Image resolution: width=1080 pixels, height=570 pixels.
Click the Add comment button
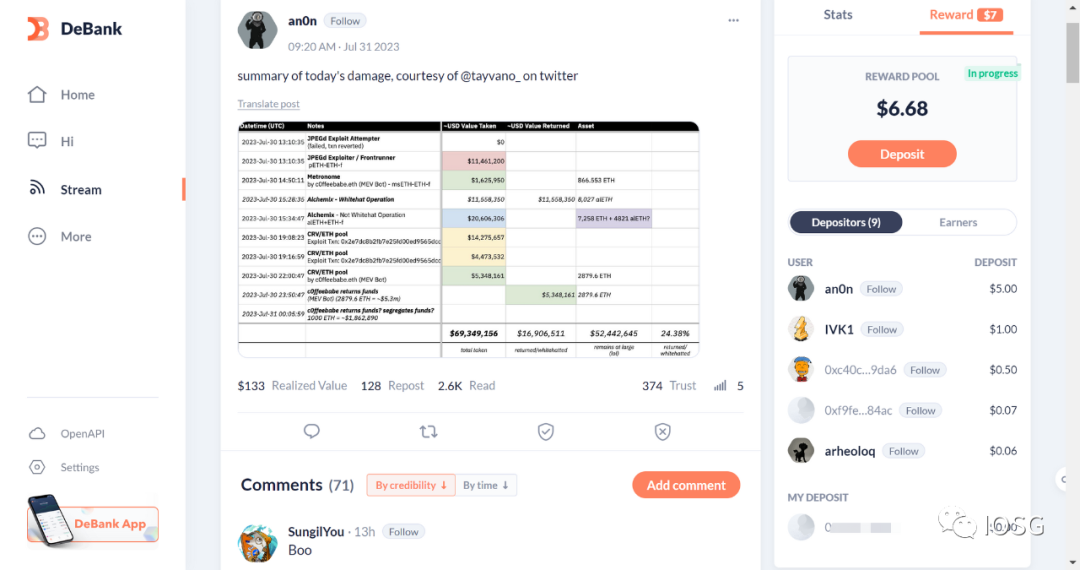coord(686,485)
